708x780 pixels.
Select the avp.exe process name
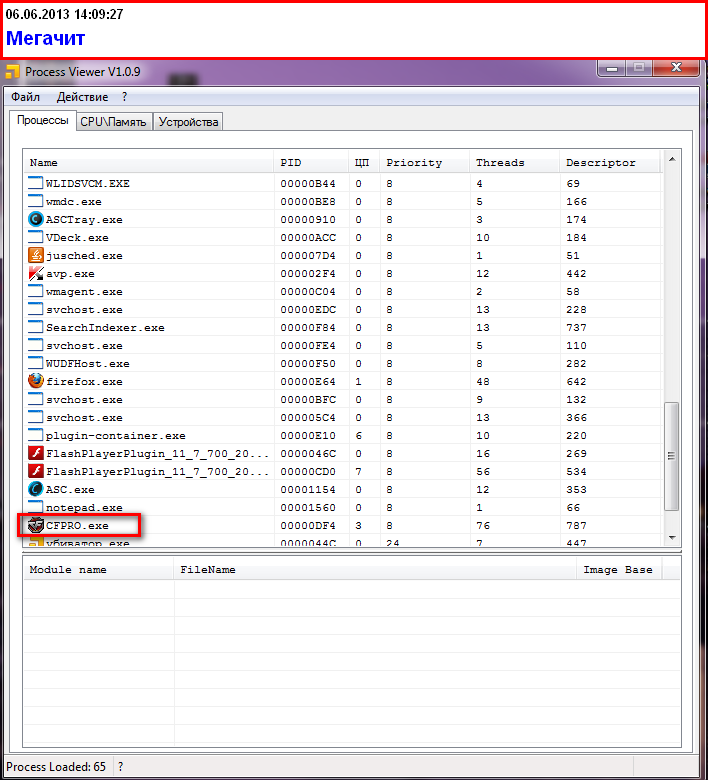coord(70,274)
